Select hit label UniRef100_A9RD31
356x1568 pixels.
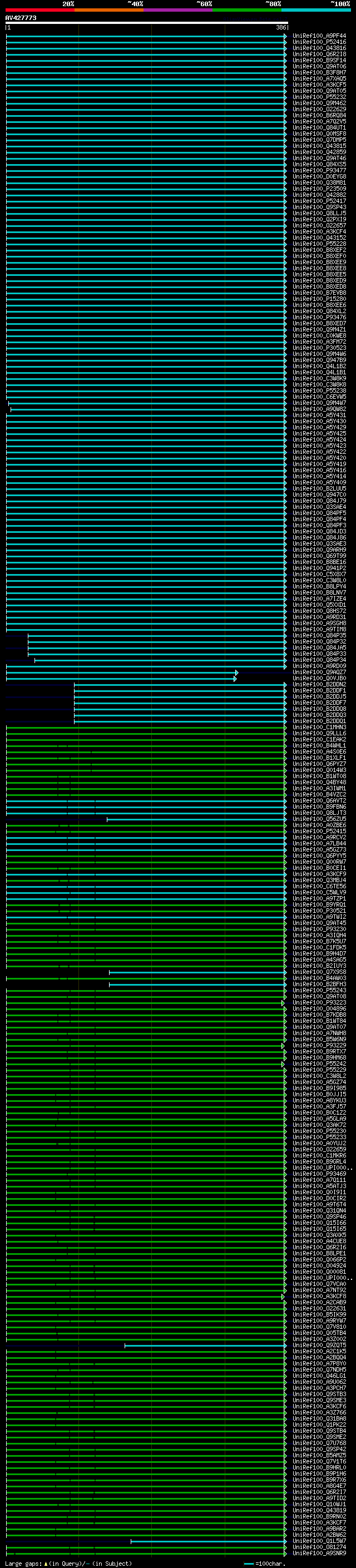(x=319, y=617)
